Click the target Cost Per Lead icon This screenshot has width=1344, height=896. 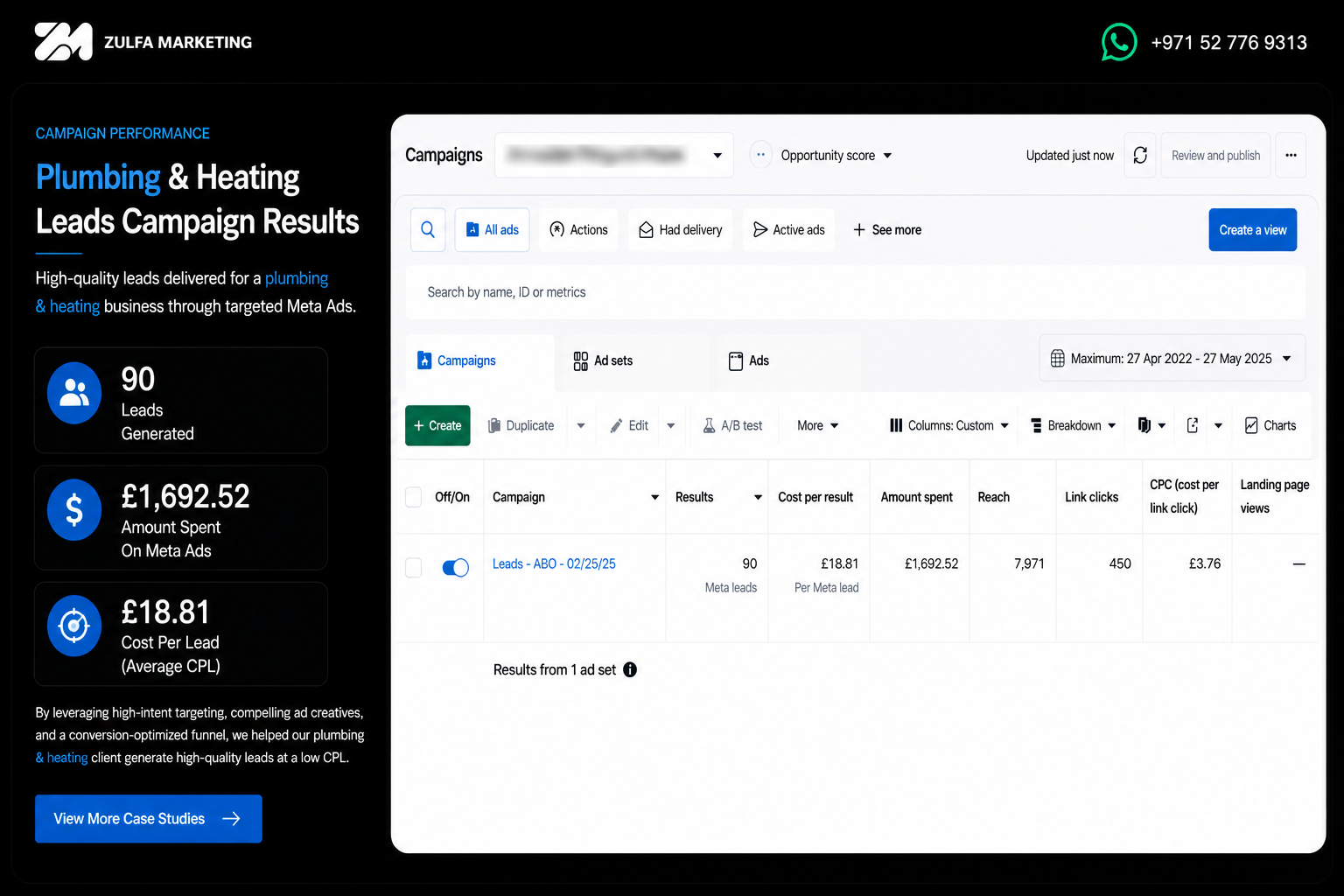point(74,626)
